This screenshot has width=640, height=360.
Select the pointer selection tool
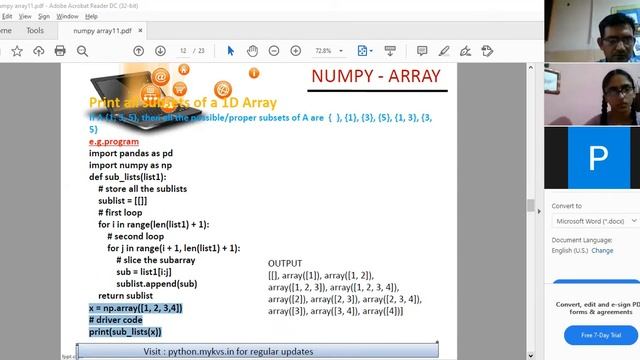[231, 51]
